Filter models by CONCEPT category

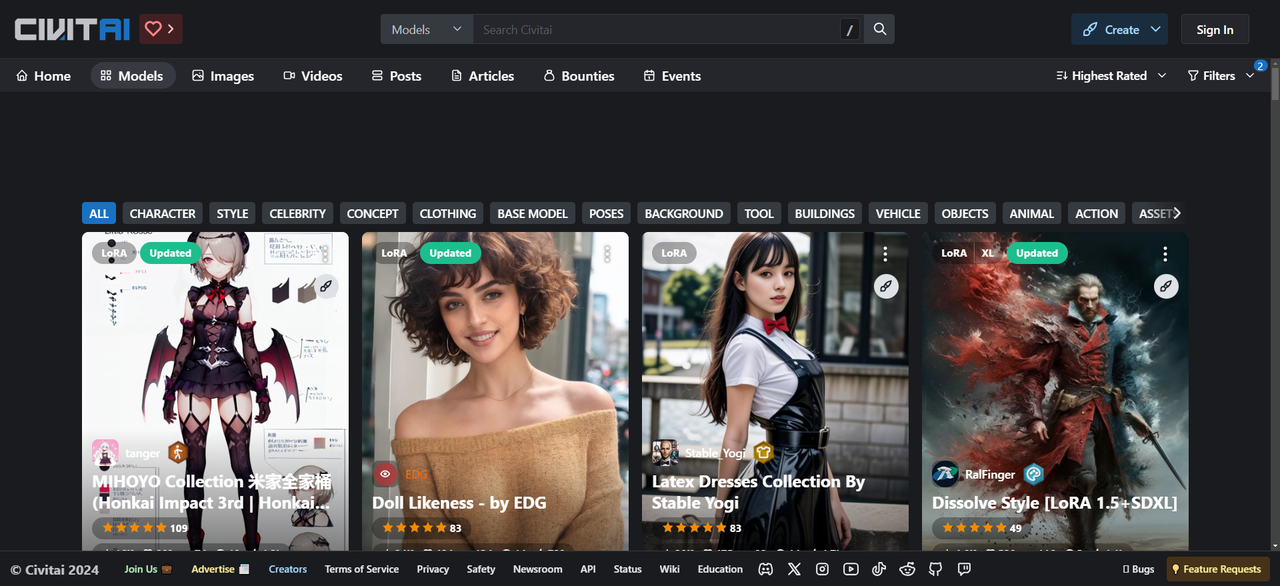[x=373, y=213]
